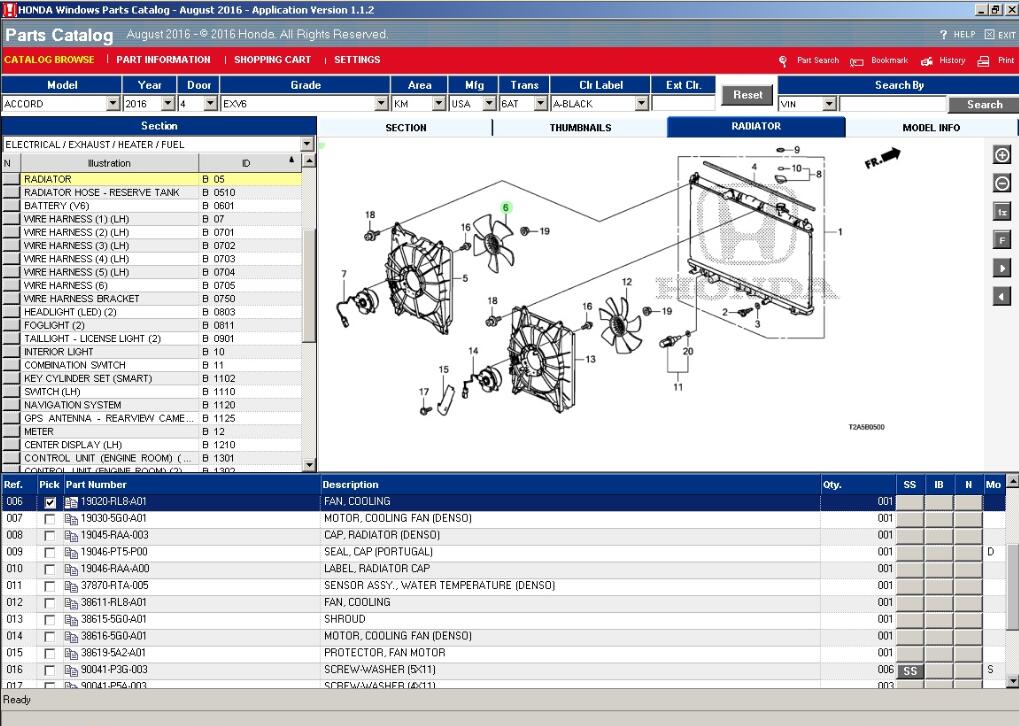The height and width of the screenshot is (726, 1019).
Task: Open part info icon for 19046-PT5-P00
Action: tap(71, 553)
